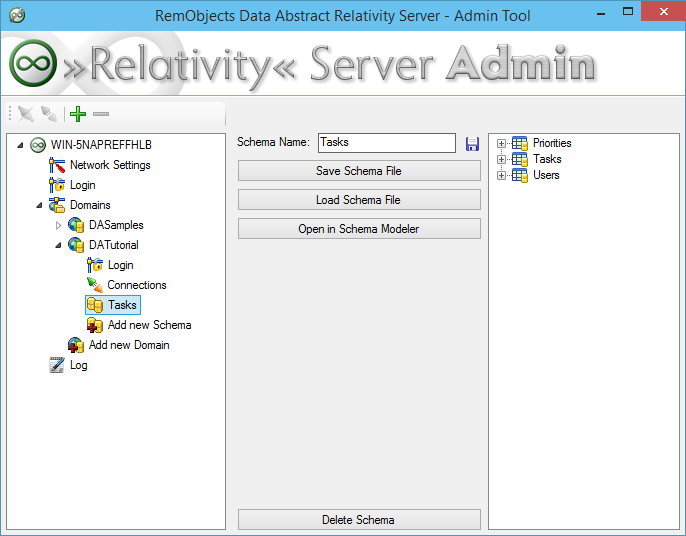The image size is (686, 536).
Task: Click the Load Schema File button
Action: (359, 200)
